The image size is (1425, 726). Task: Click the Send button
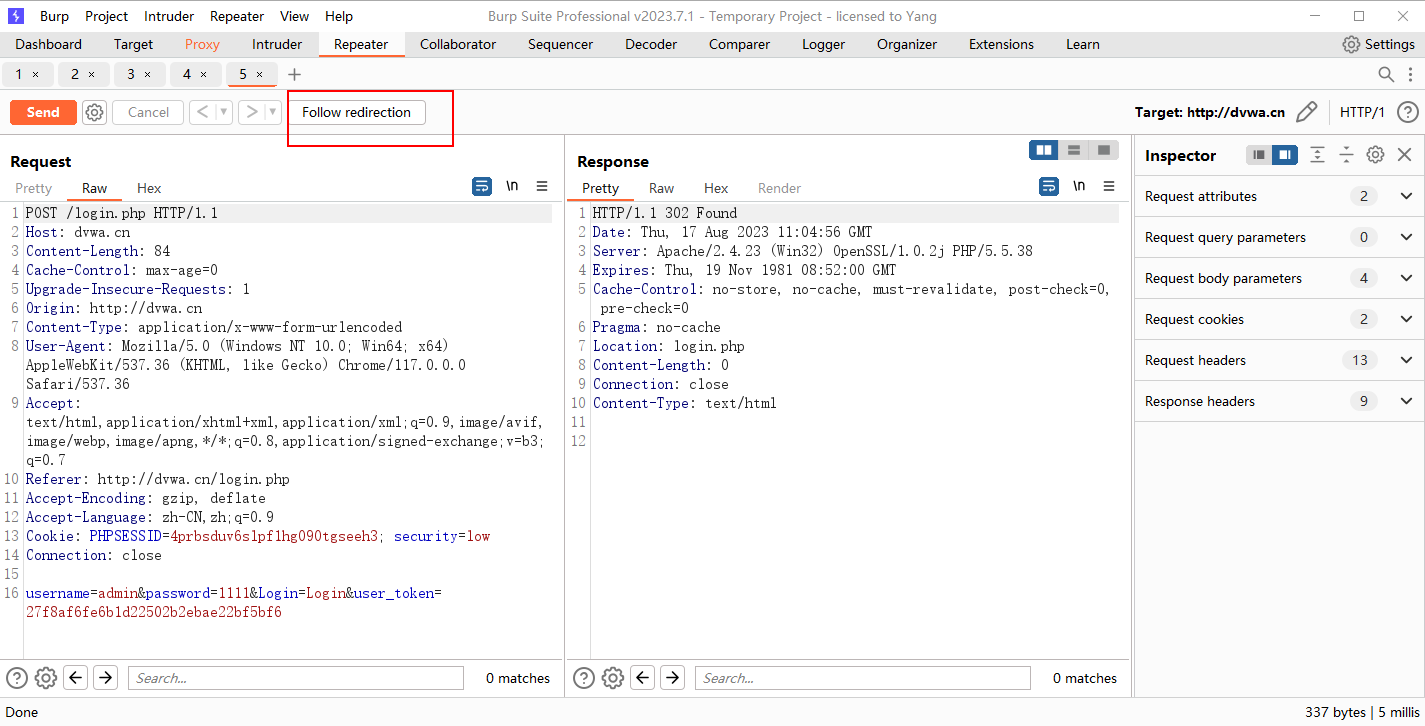pos(43,112)
